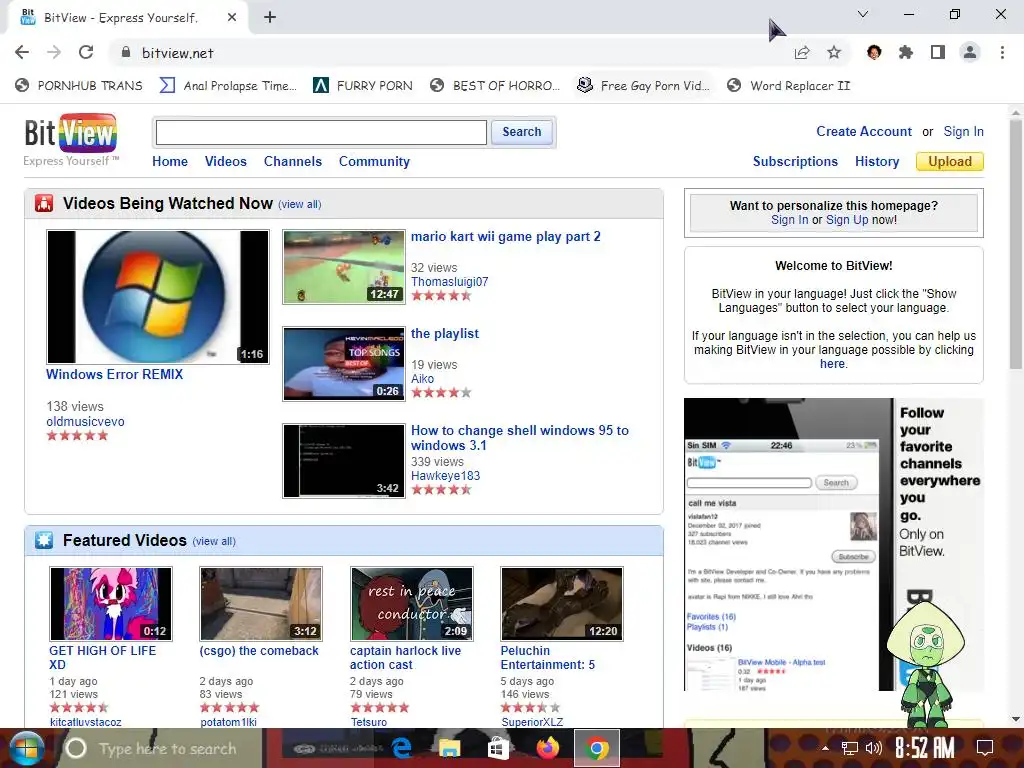Open windows 95 shell video thumbnail

coord(344,461)
